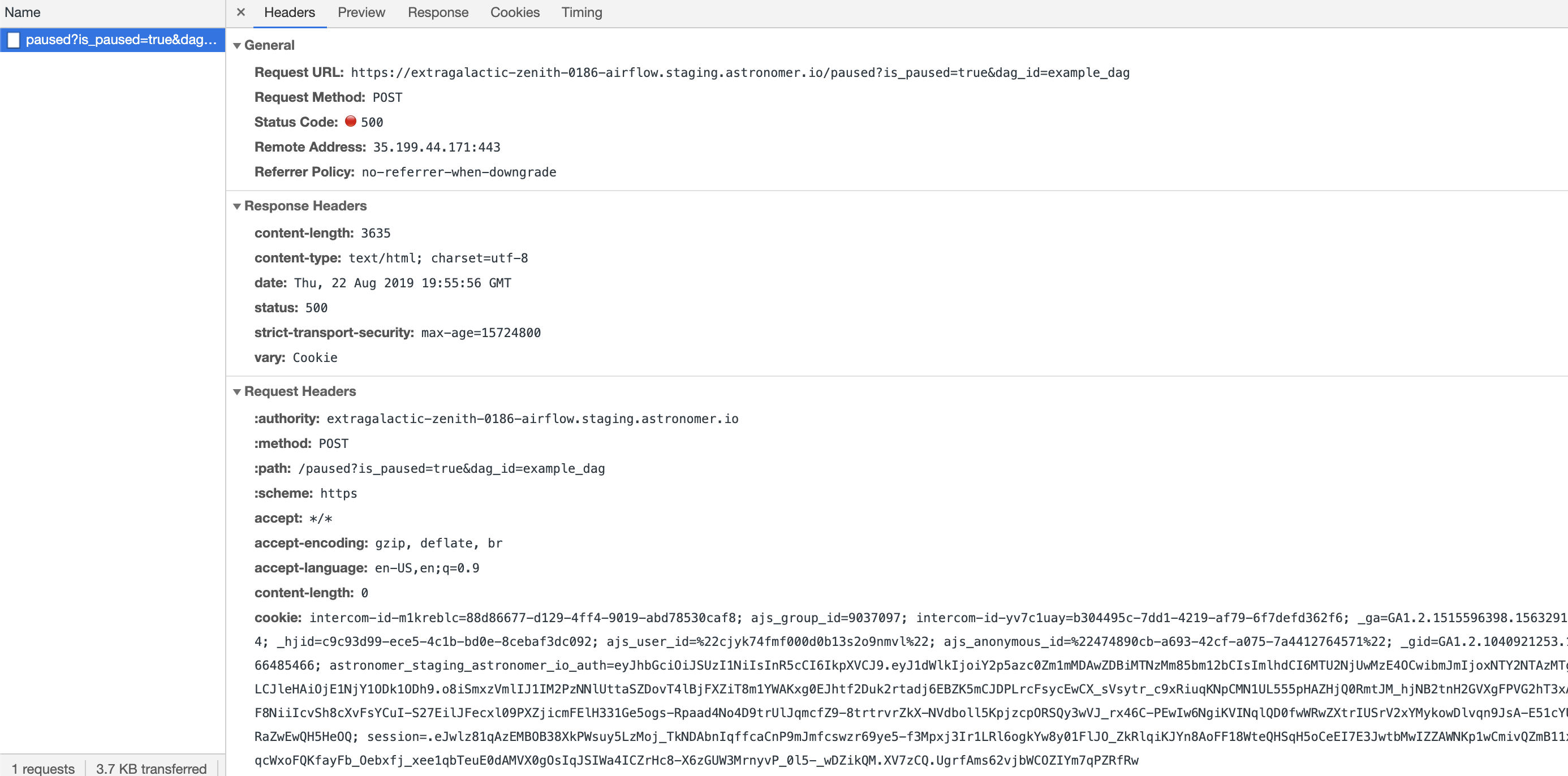Click the red 500 status indicator

pyautogui.click(x=351, y=121)
